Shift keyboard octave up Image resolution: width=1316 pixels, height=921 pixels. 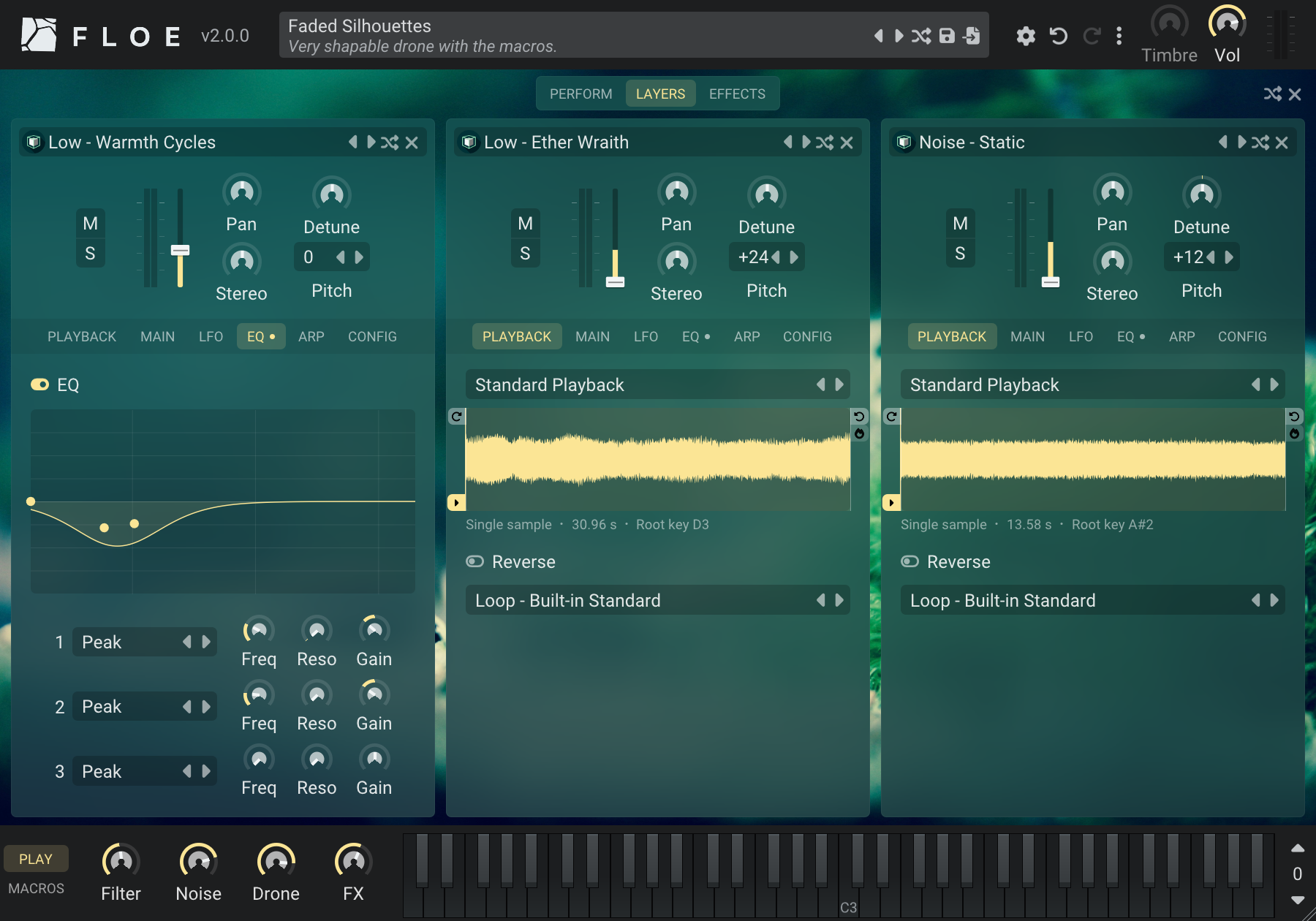click(x=1298, y=849)
